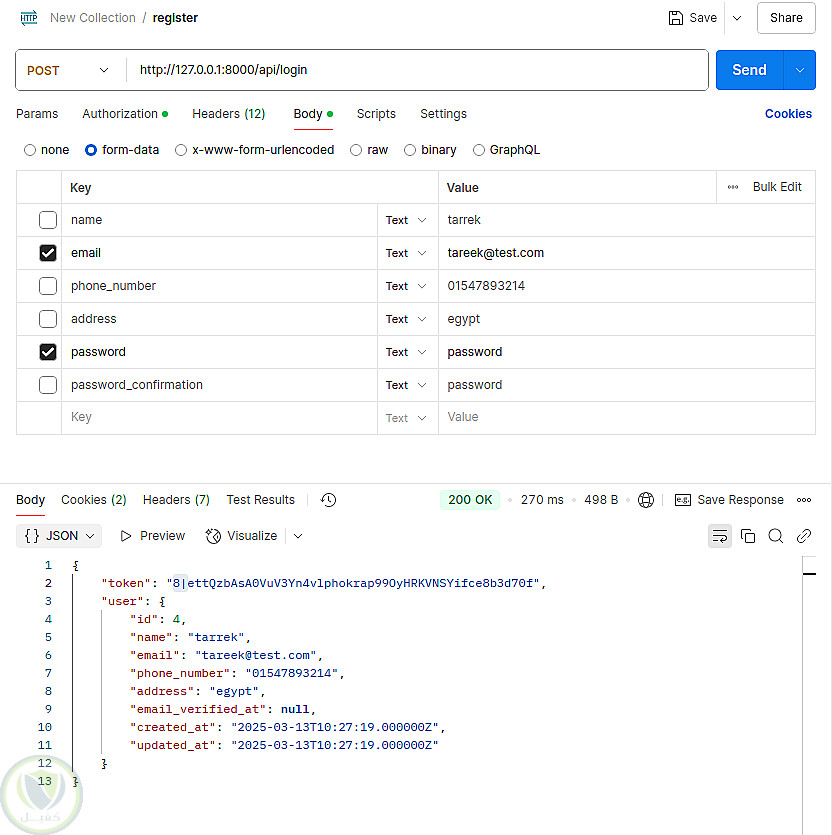
Task: Copy the response body using copy icon
Action: click(x=748, y=536)
